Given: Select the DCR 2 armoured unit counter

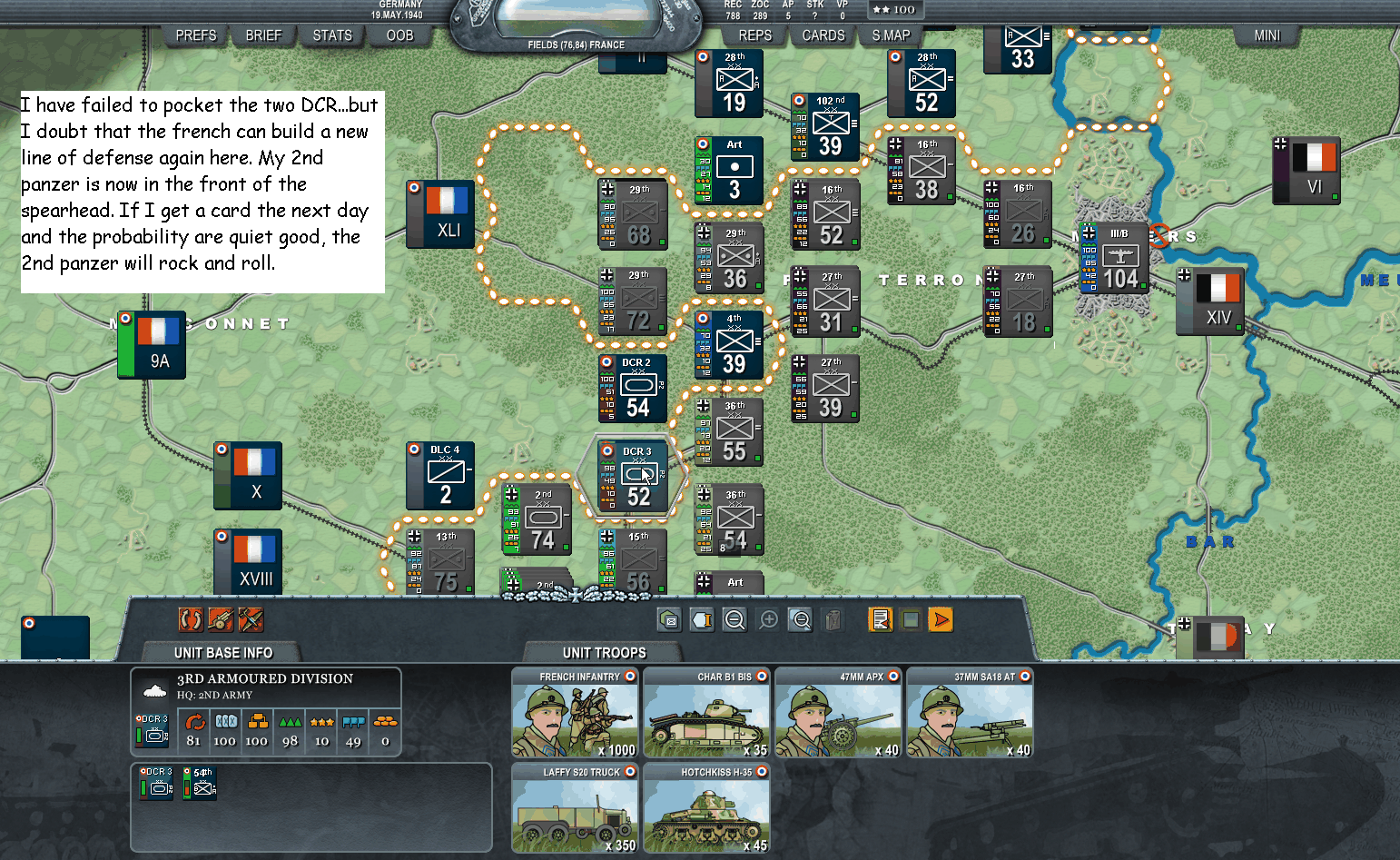Looking at the screenshot, I should click(634, 388).
